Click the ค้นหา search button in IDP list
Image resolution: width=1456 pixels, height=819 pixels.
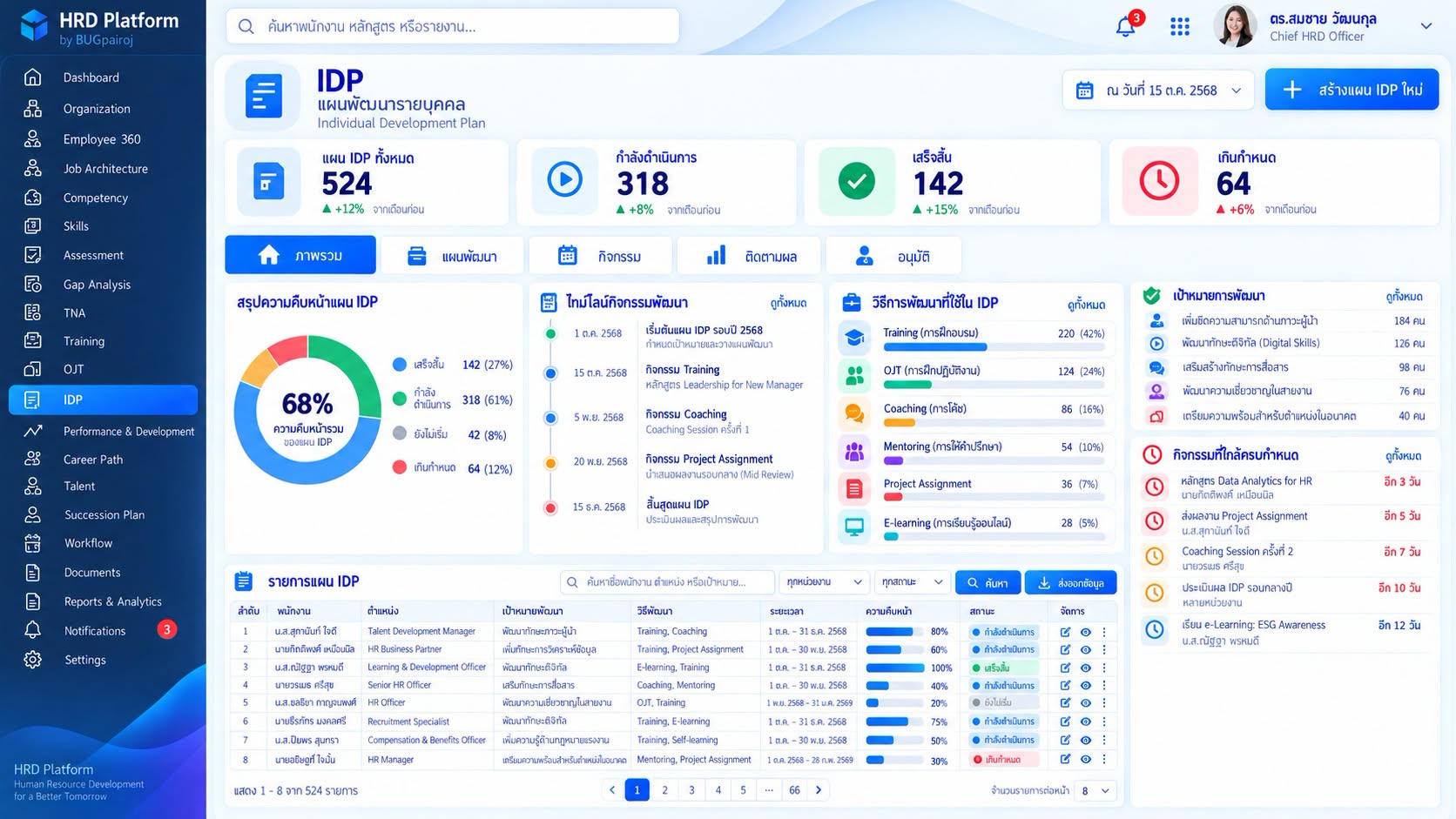coord(988,582)
